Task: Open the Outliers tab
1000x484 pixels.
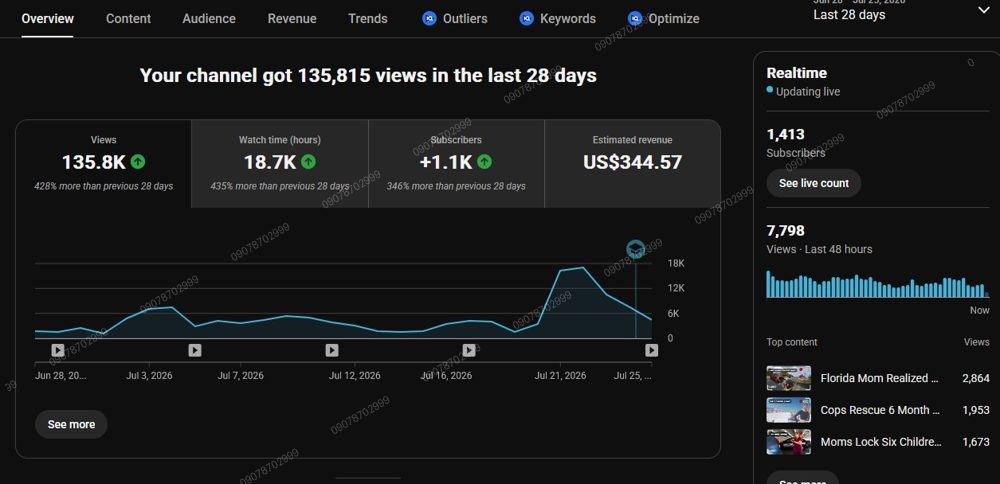Action: tap(455, 18)
